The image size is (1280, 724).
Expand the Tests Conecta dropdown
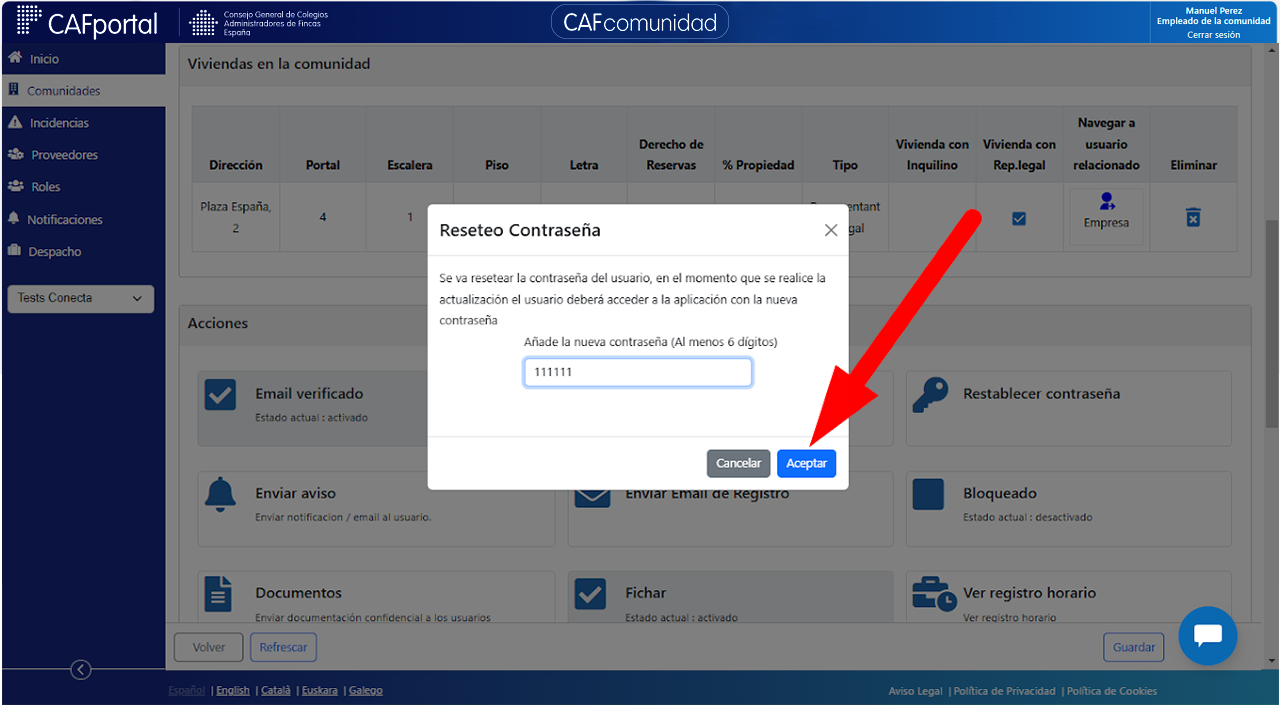pos(80,298)
